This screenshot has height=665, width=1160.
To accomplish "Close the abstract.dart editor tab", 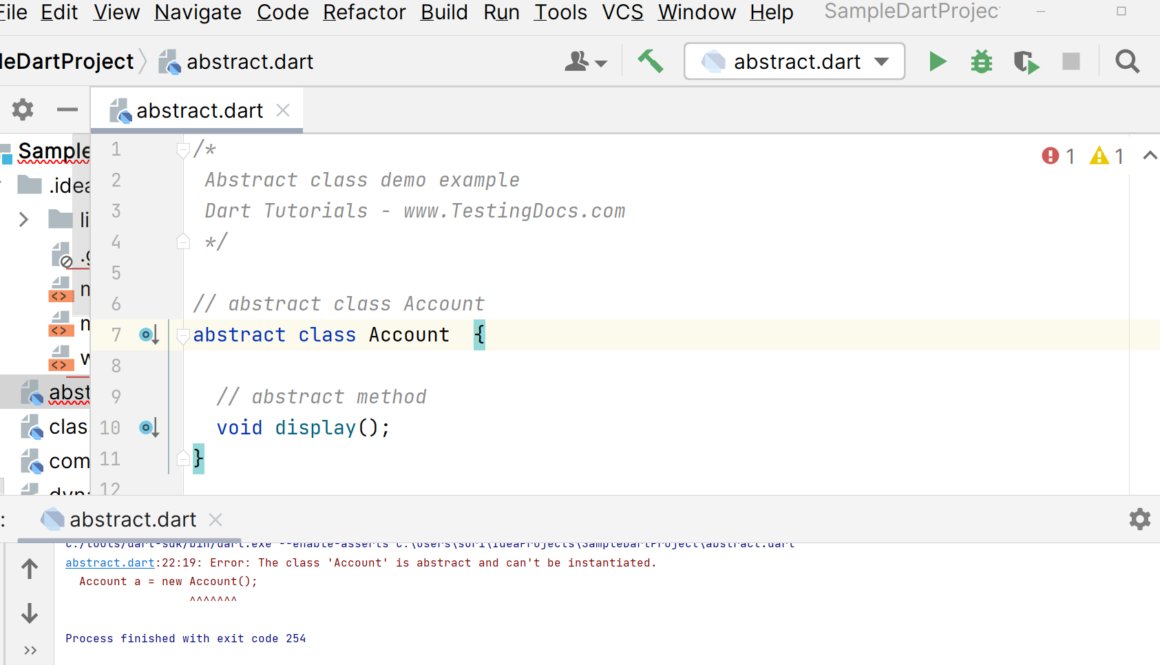I will (283, 110).
